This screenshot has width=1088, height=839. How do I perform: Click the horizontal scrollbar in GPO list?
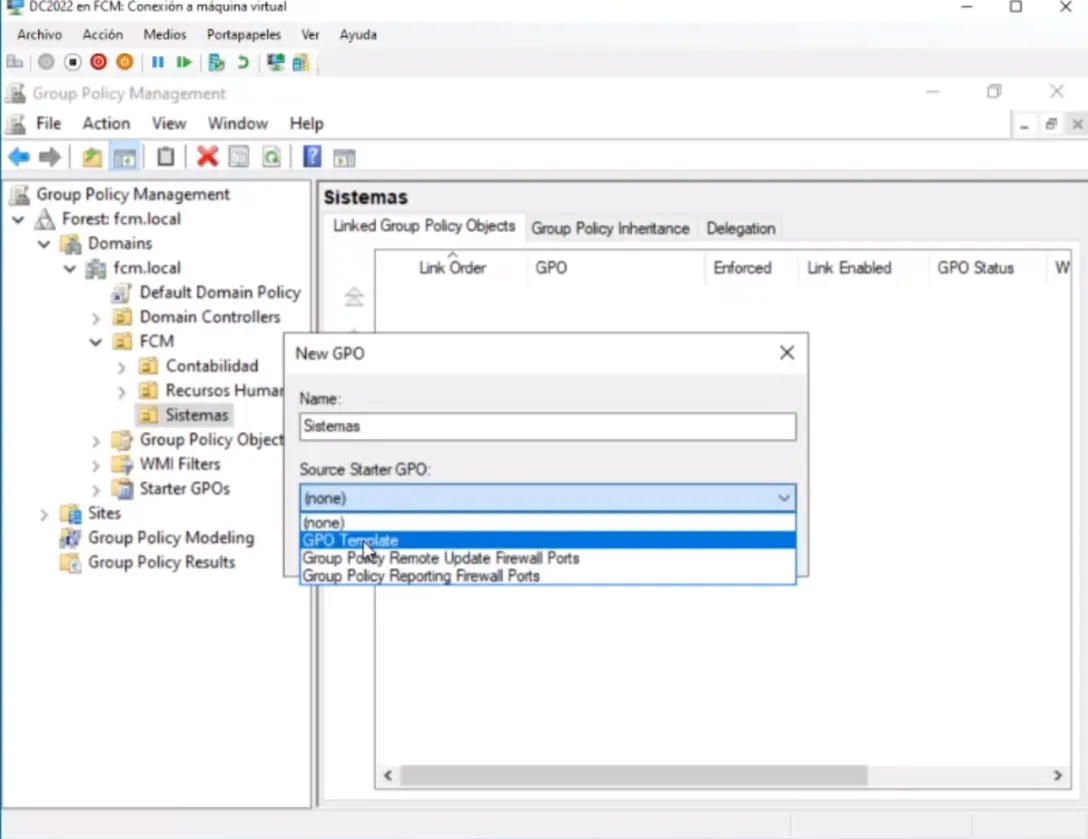click(x=633, y=775)
